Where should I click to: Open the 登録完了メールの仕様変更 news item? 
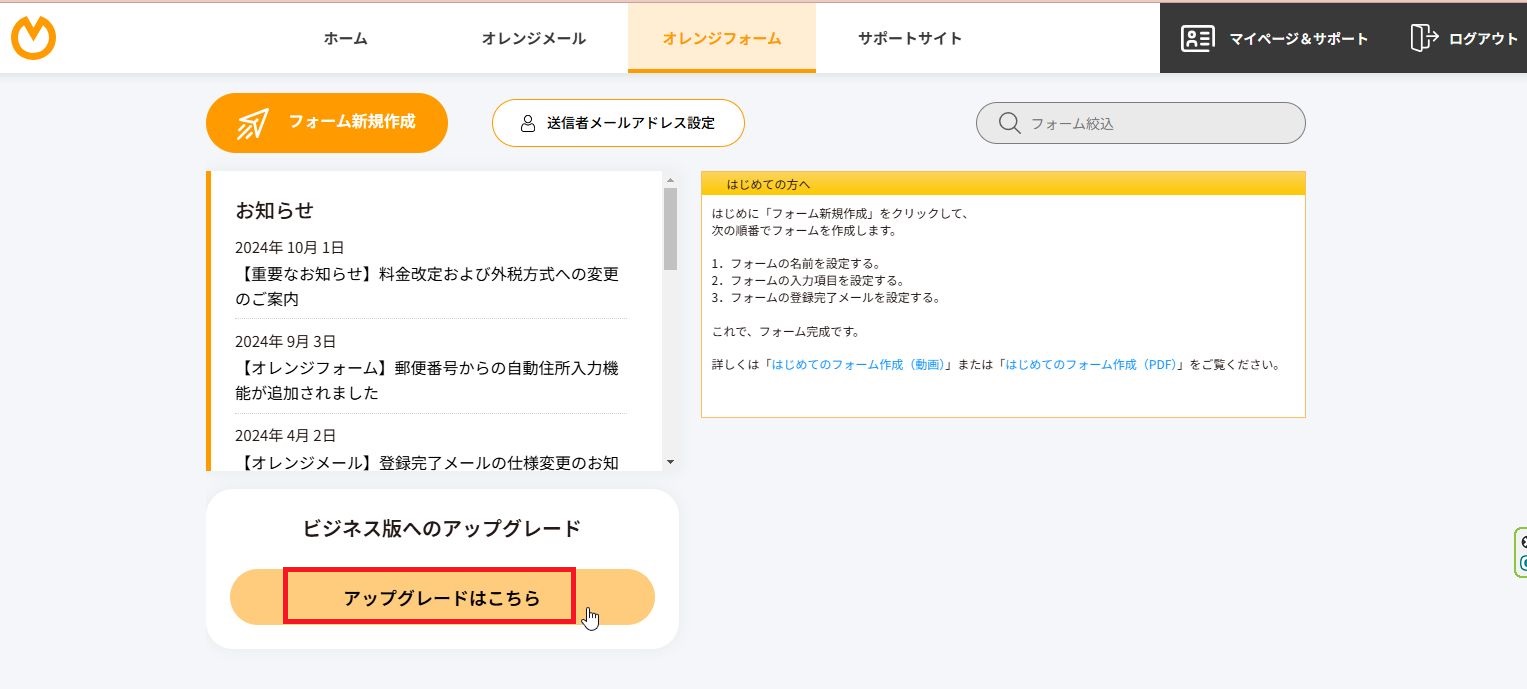click(427, 462)
